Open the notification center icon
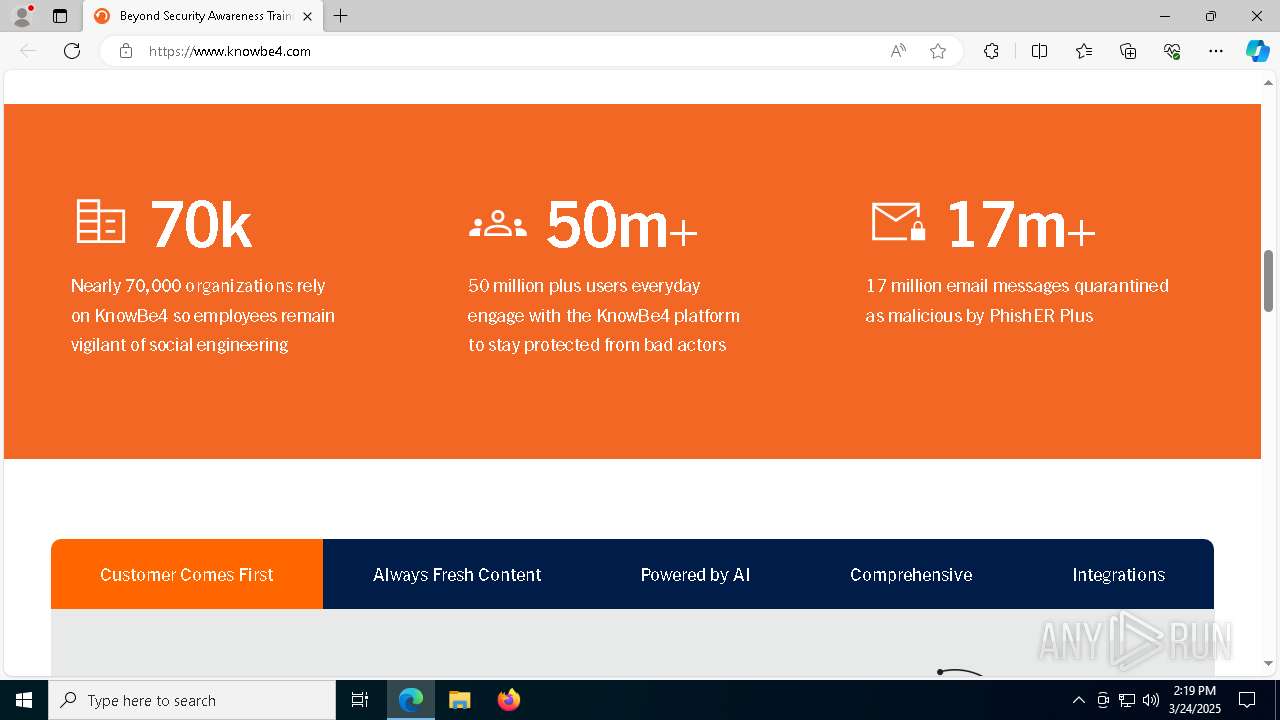Screen dimensions: 1280x720 pyautogui.click(x=1247, y=700)
